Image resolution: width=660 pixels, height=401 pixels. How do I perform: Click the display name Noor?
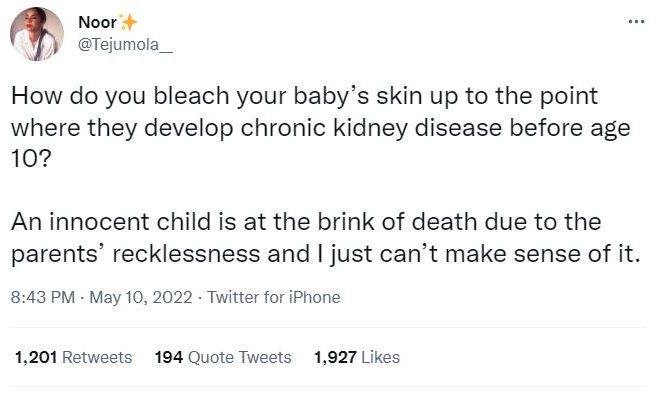[96, 22]
